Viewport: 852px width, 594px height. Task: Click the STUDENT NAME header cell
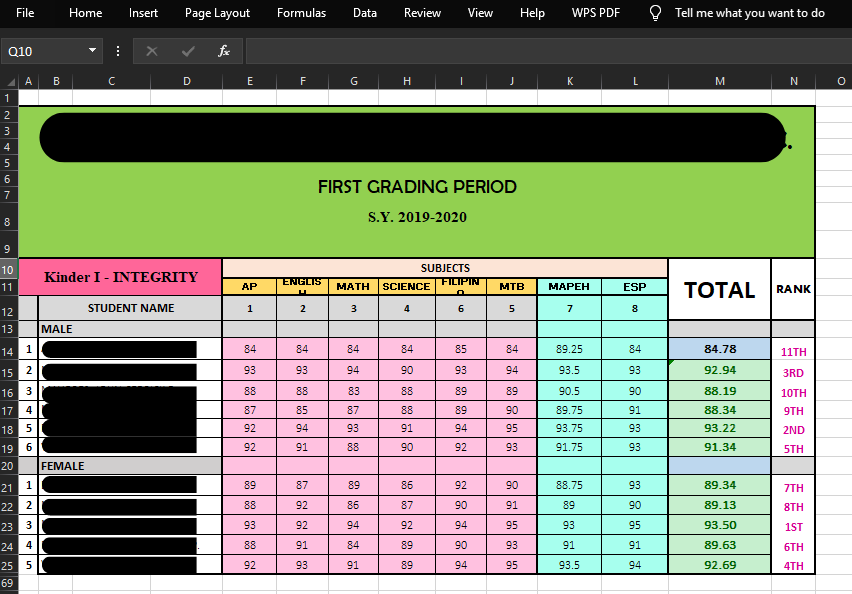pos(130,308)
